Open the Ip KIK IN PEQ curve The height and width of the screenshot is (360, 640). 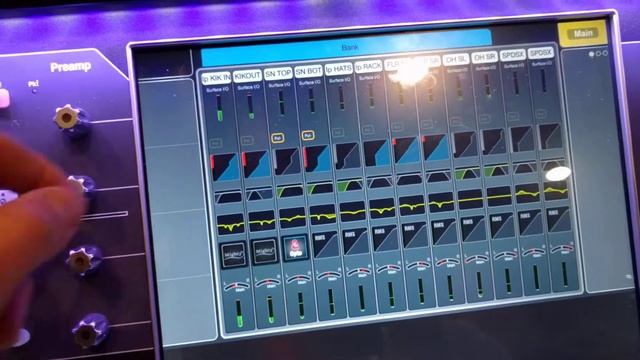click(231, 224)
